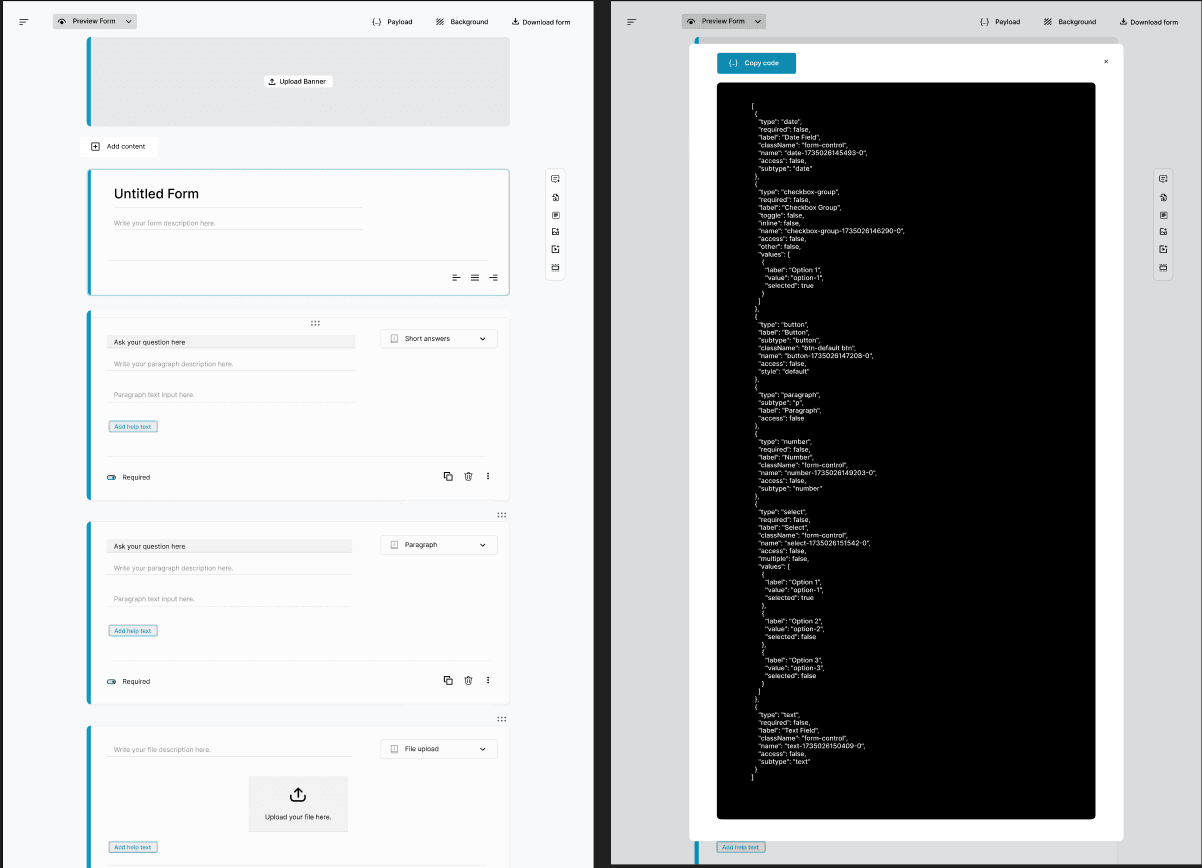Open the top-left hamburger menu
1202x868 pixels.
[23, 21]
